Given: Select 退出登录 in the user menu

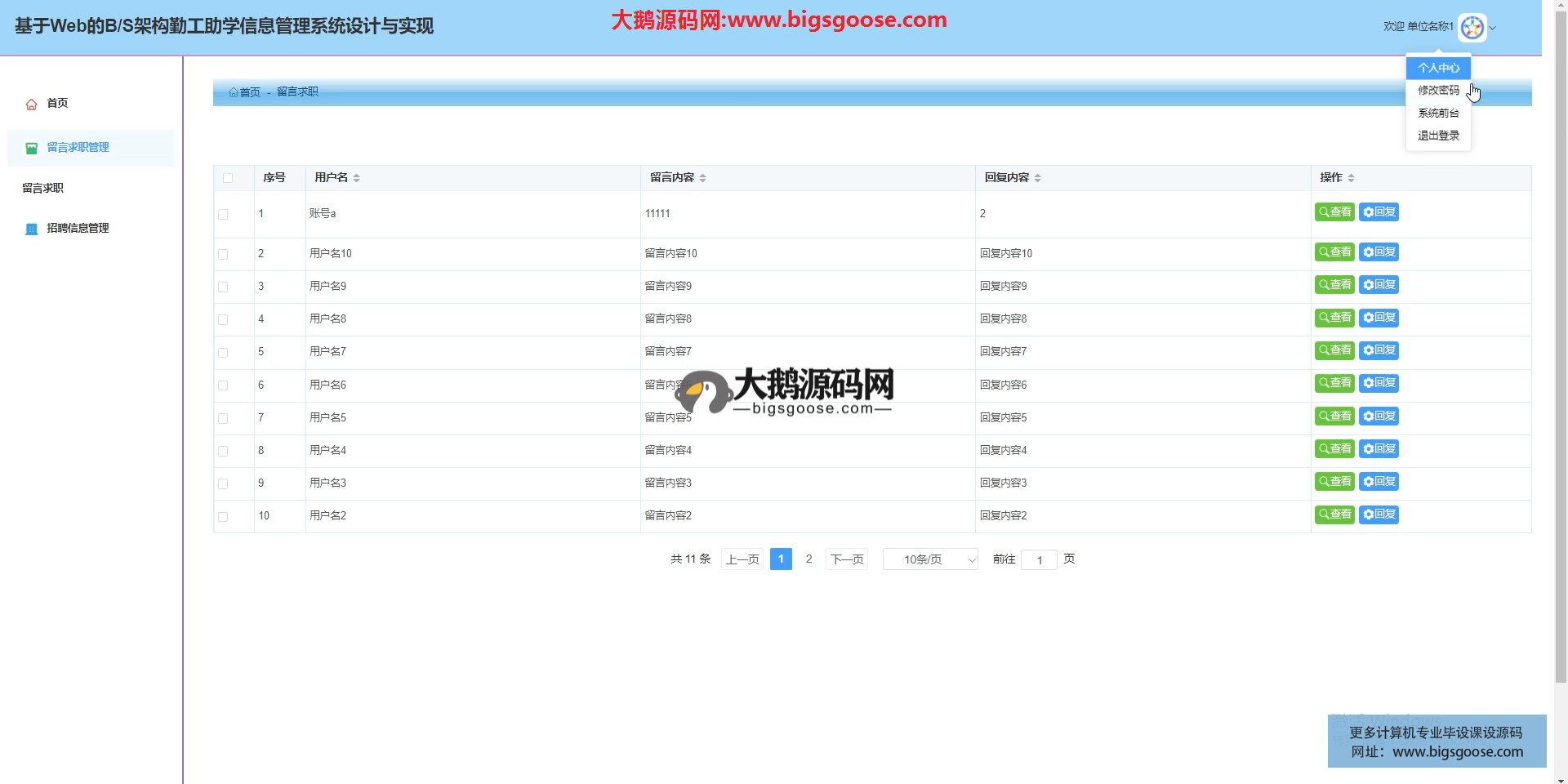Looking at the screenshot, I should pyautogui.click(x=1438, y=136).
